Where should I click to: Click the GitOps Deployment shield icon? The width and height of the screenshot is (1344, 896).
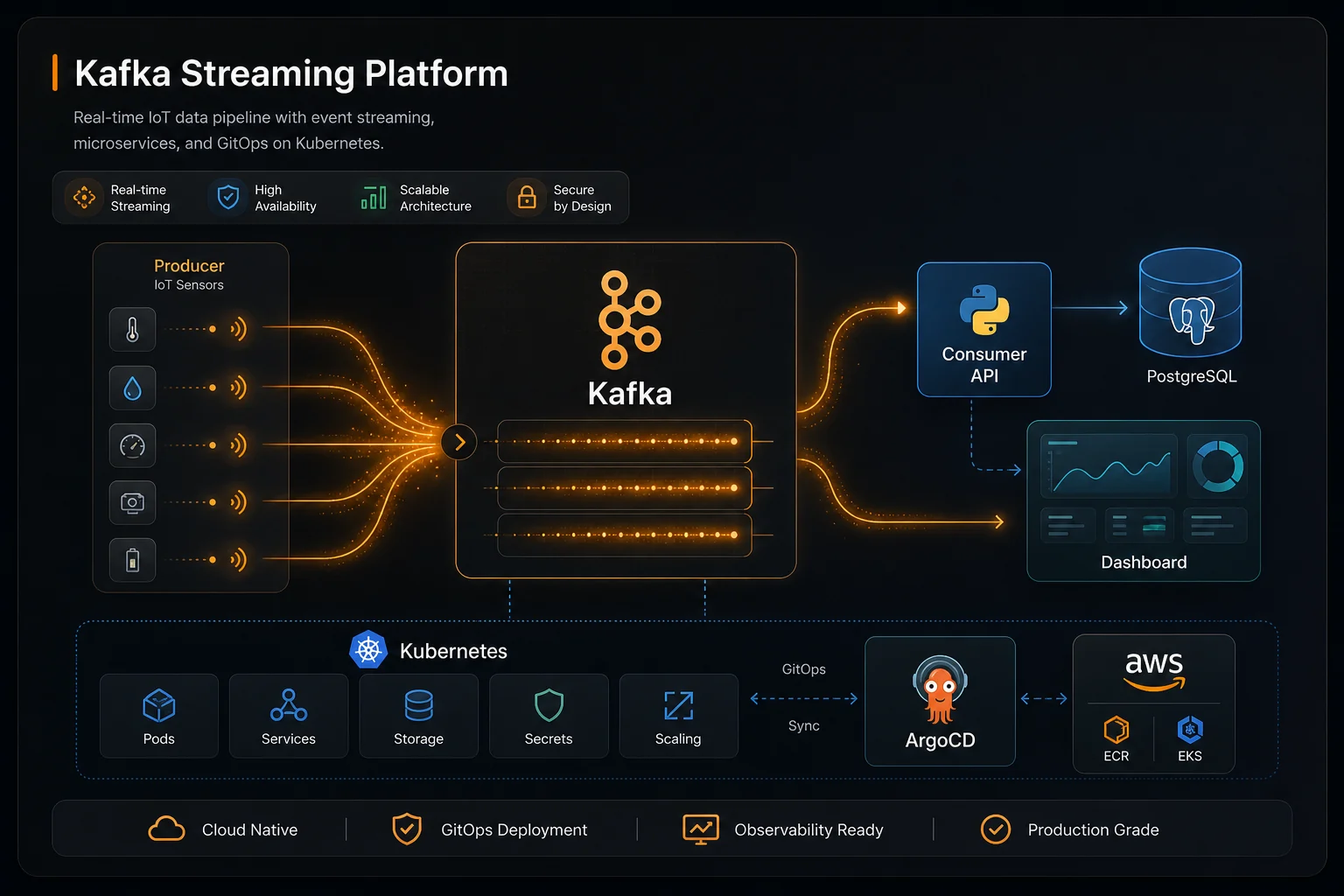407,829
